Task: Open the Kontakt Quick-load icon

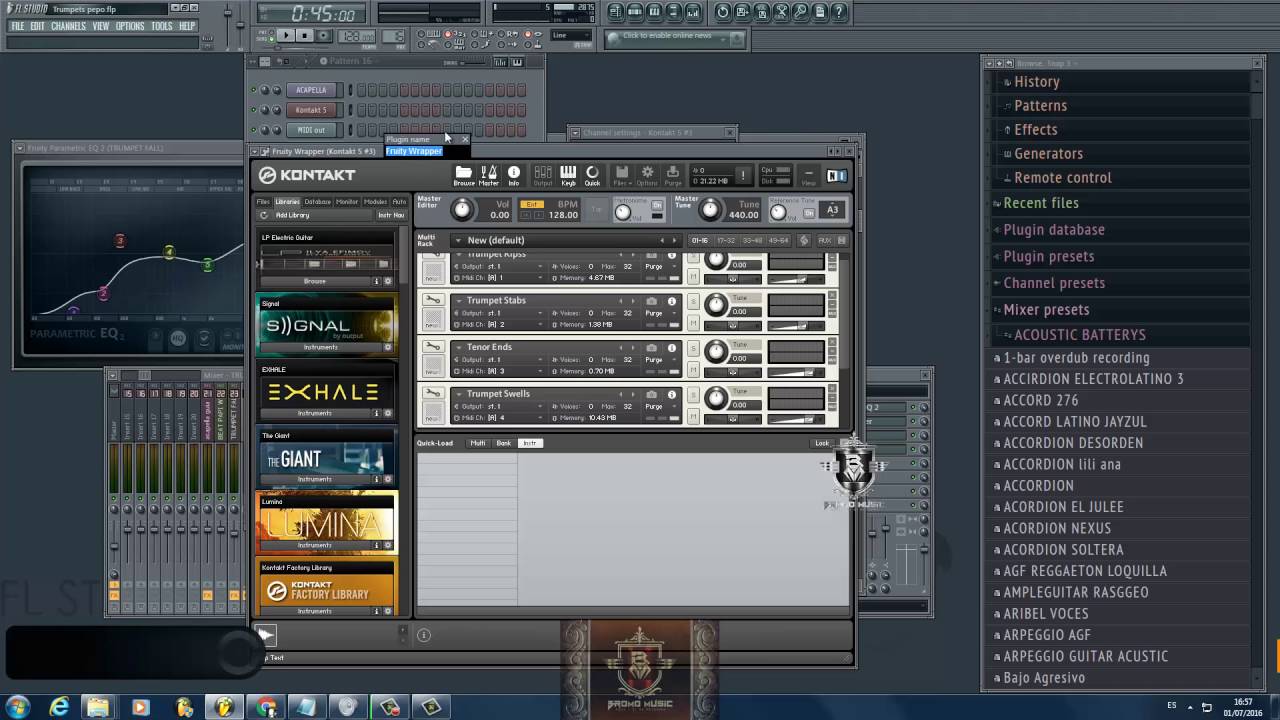Action: point(592,174)
